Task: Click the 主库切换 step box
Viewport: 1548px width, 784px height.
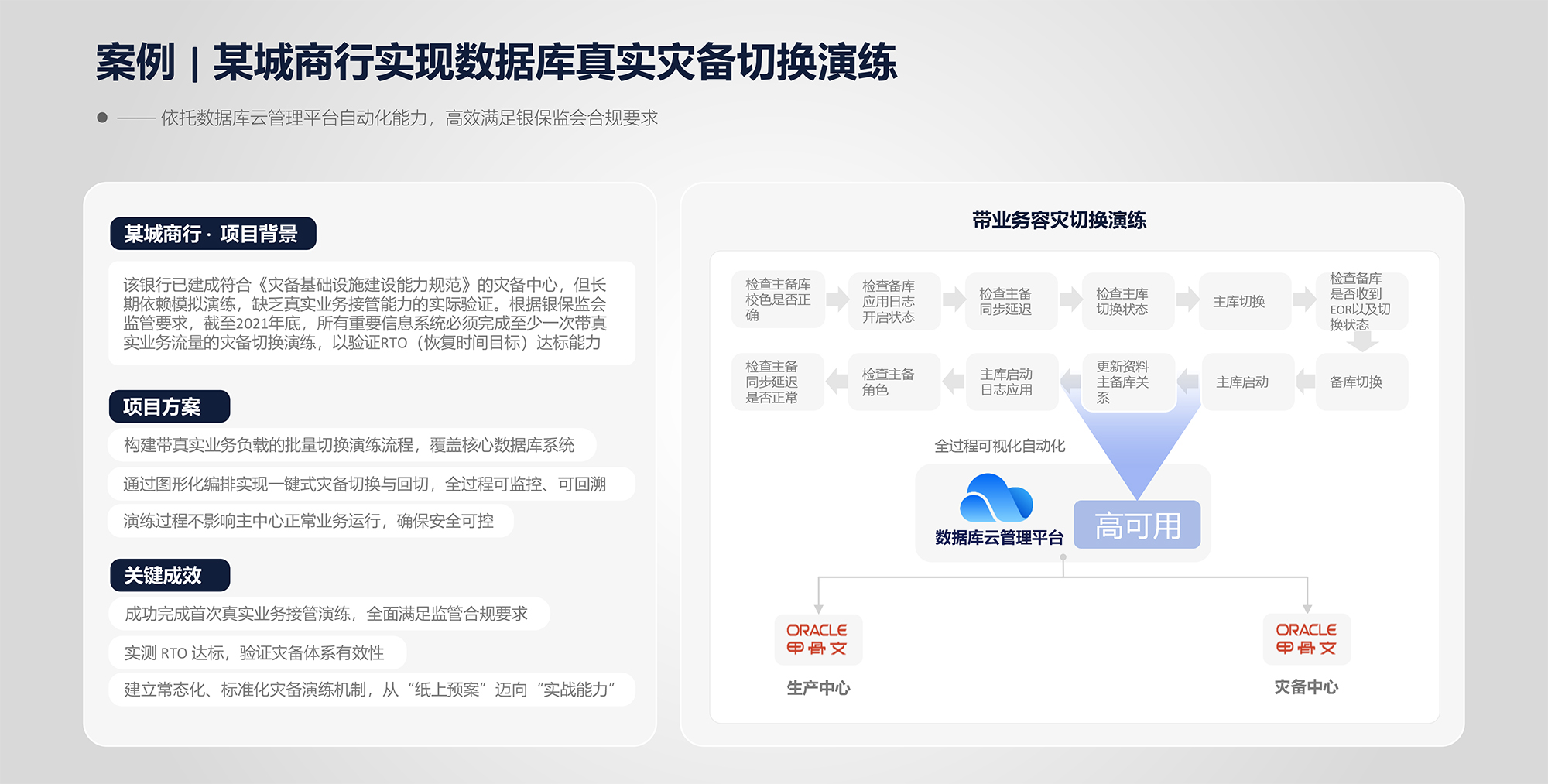Action: [1244, 301]
